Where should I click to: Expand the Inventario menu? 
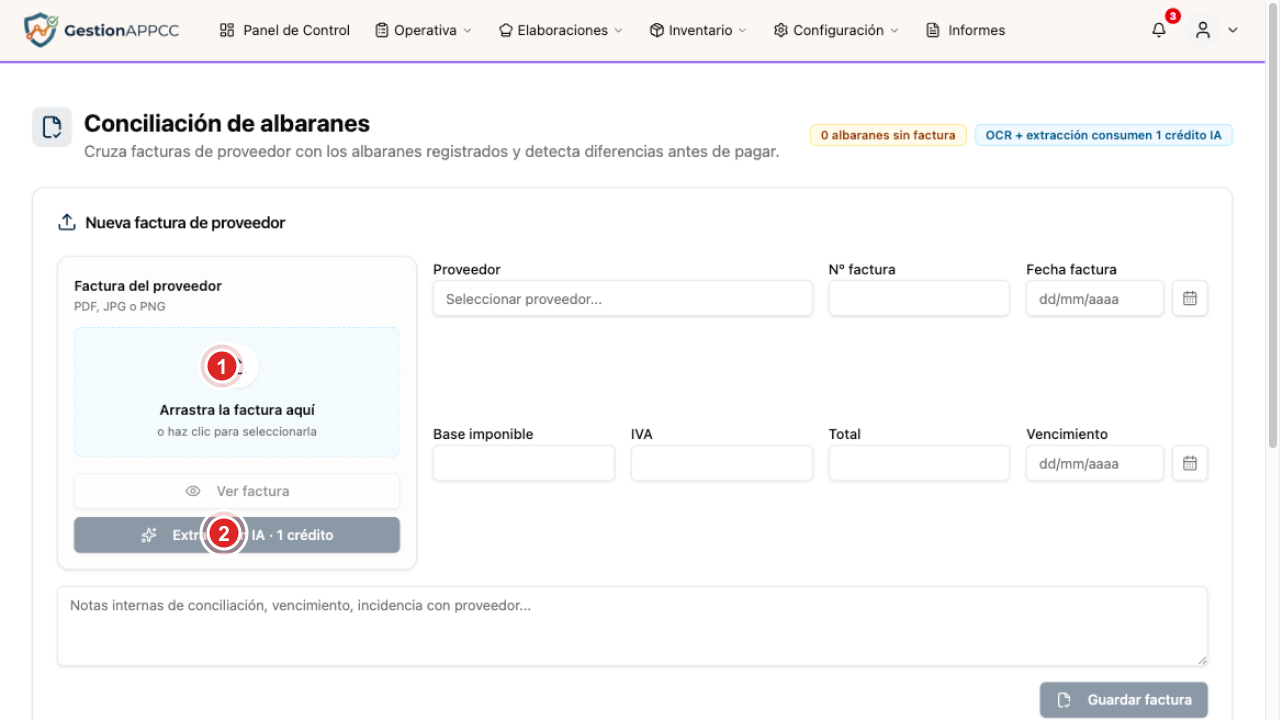click(698, 30)
